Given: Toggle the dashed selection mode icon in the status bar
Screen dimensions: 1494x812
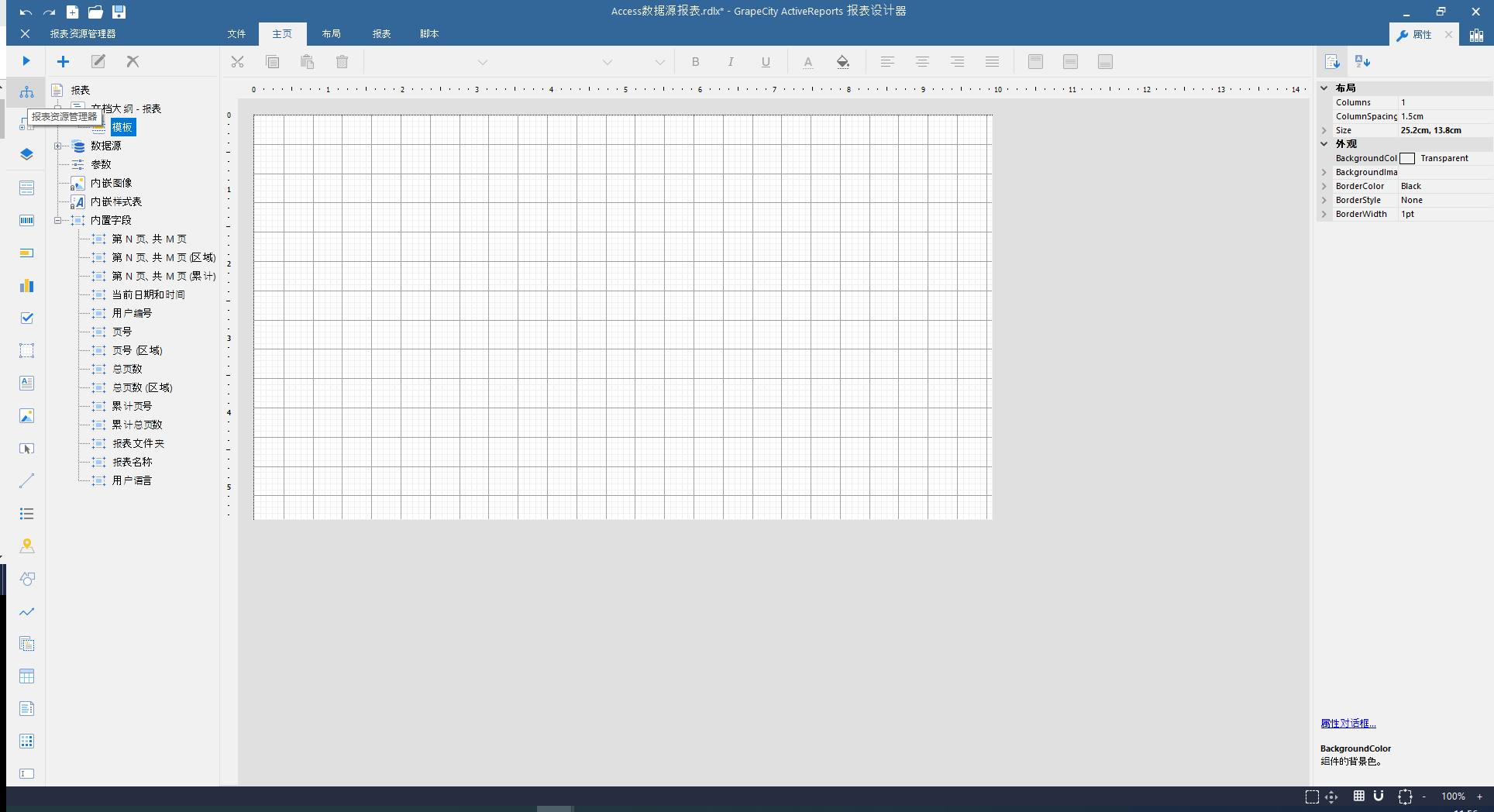Looking at the screenshot, I should tap(1312, 797).
